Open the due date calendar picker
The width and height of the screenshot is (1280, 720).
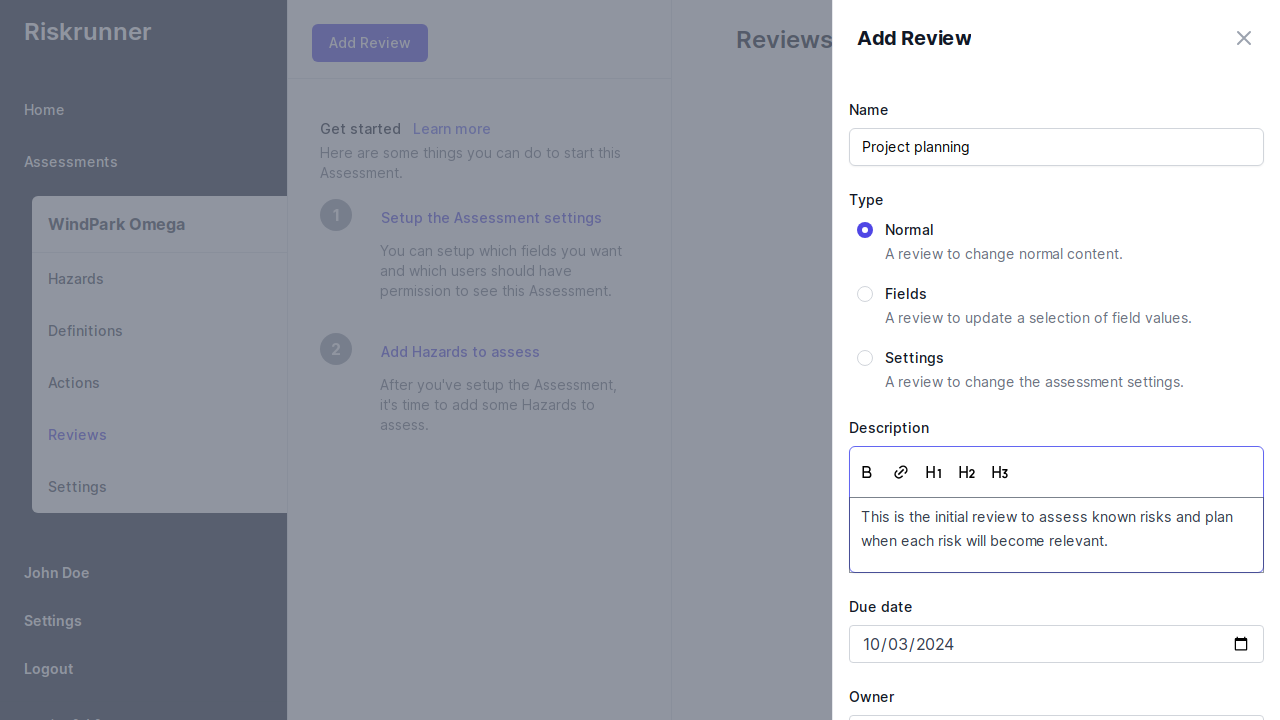1240,644
